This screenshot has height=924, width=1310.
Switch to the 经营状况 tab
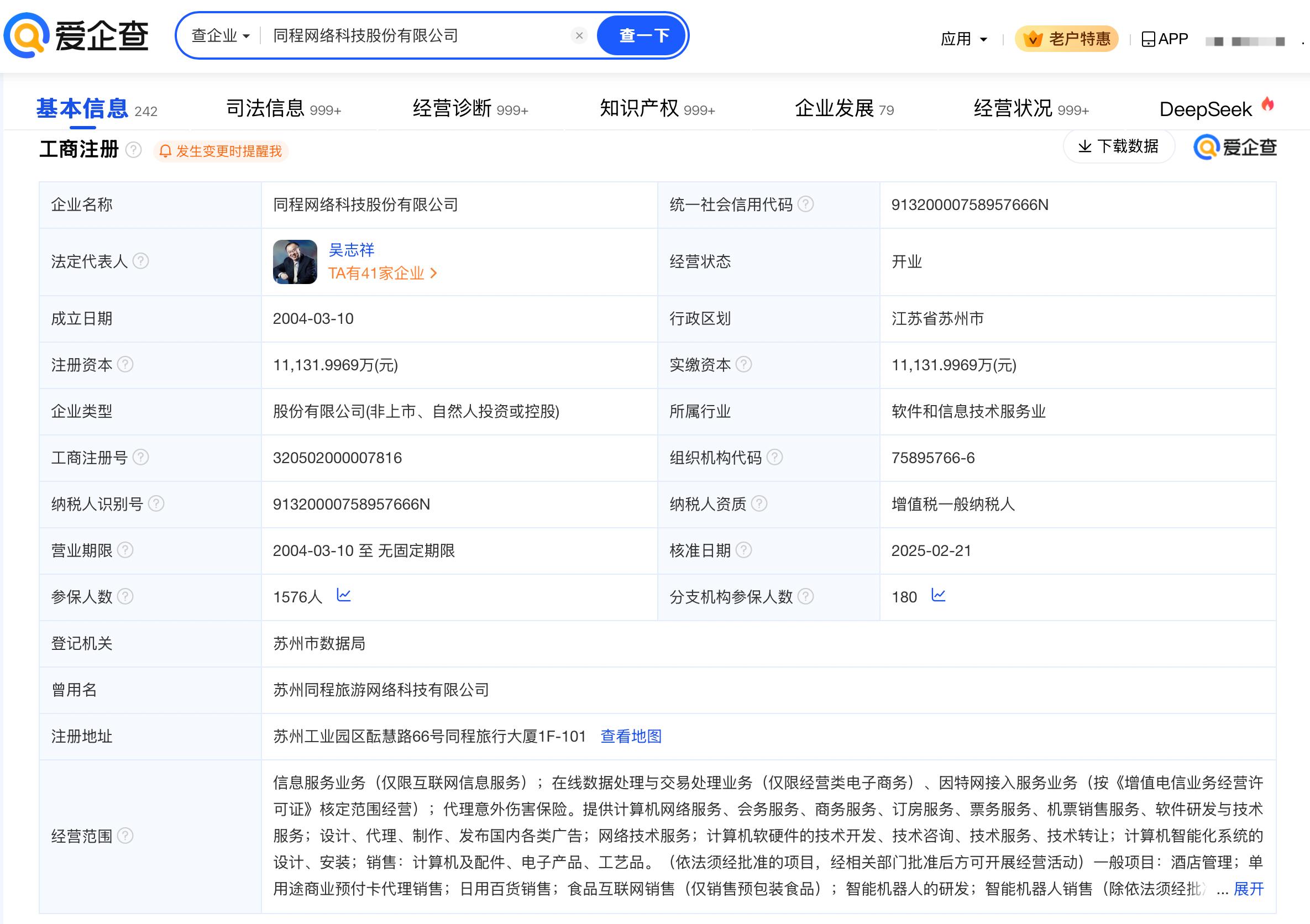[1031, 108]
